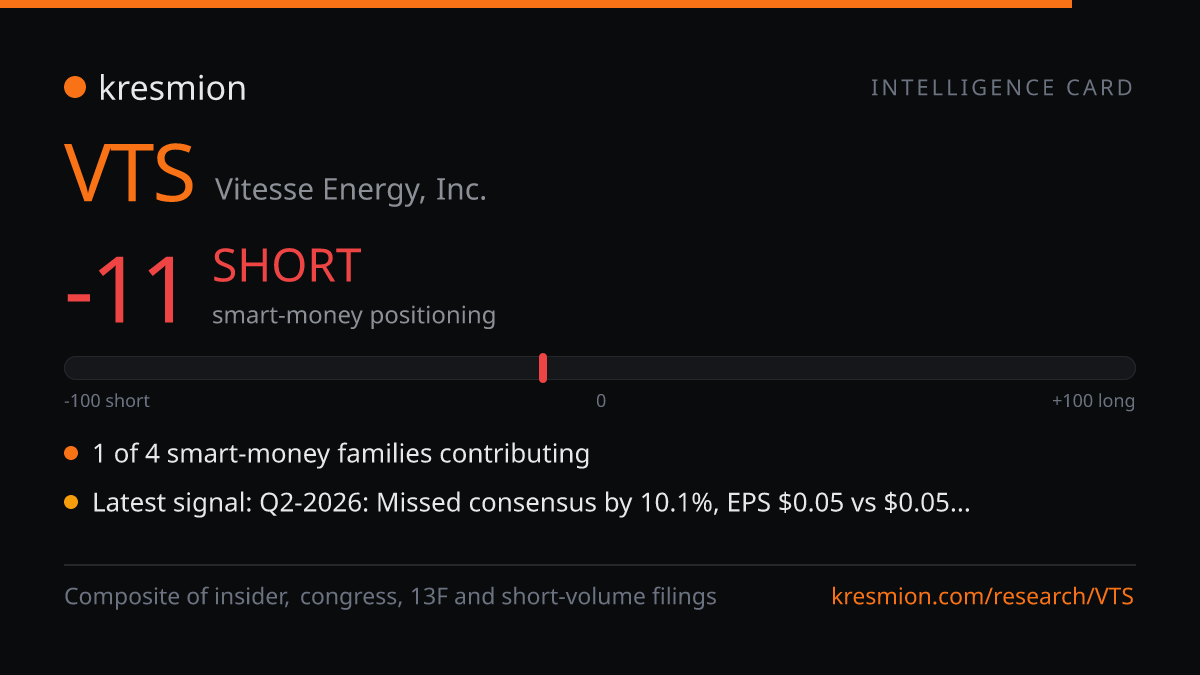Screen dimensions: 1200x675
Task: Click the VTS ticker symbol
Action: click(x=130, y=174)
